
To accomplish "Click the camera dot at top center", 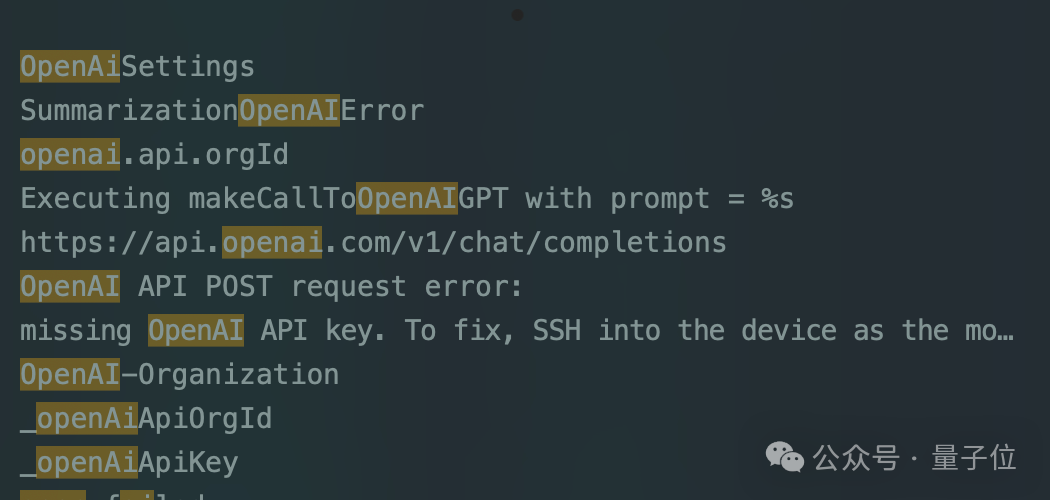I will click(517, 15).
